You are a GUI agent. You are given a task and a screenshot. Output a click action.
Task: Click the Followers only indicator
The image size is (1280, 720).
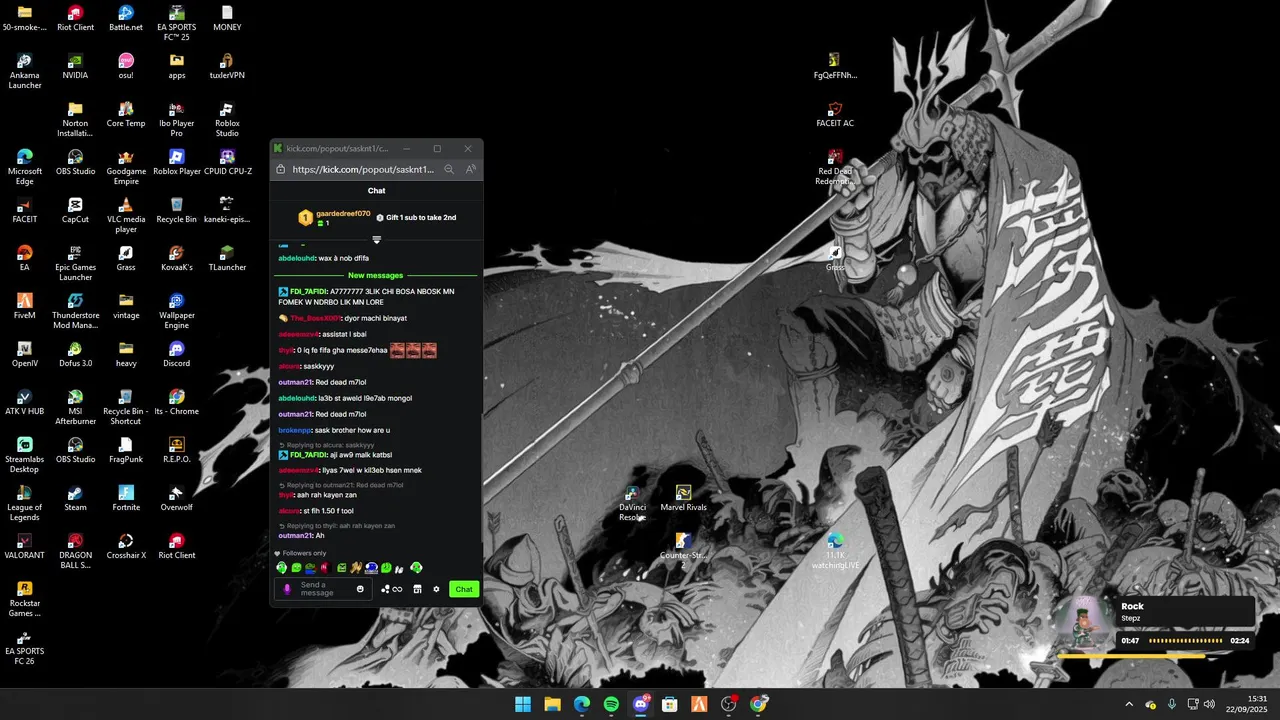click(x=300, y=553)
